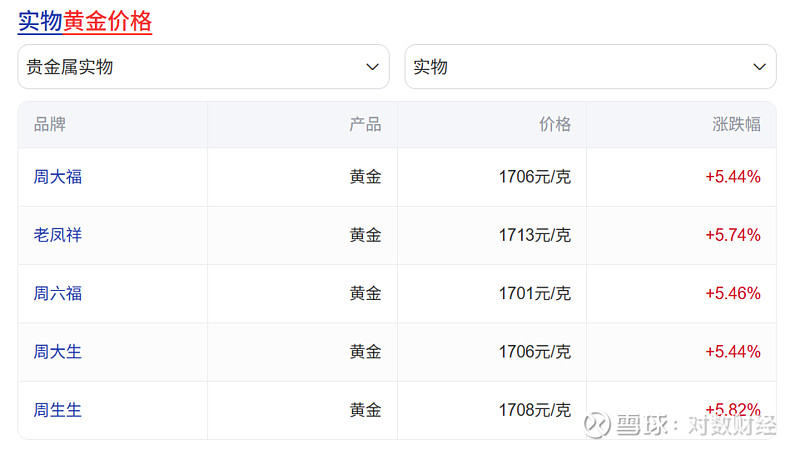Click the +5.46% change for 周六福
The width and height of the screenshot is (800, 450).
coord(733,293)
